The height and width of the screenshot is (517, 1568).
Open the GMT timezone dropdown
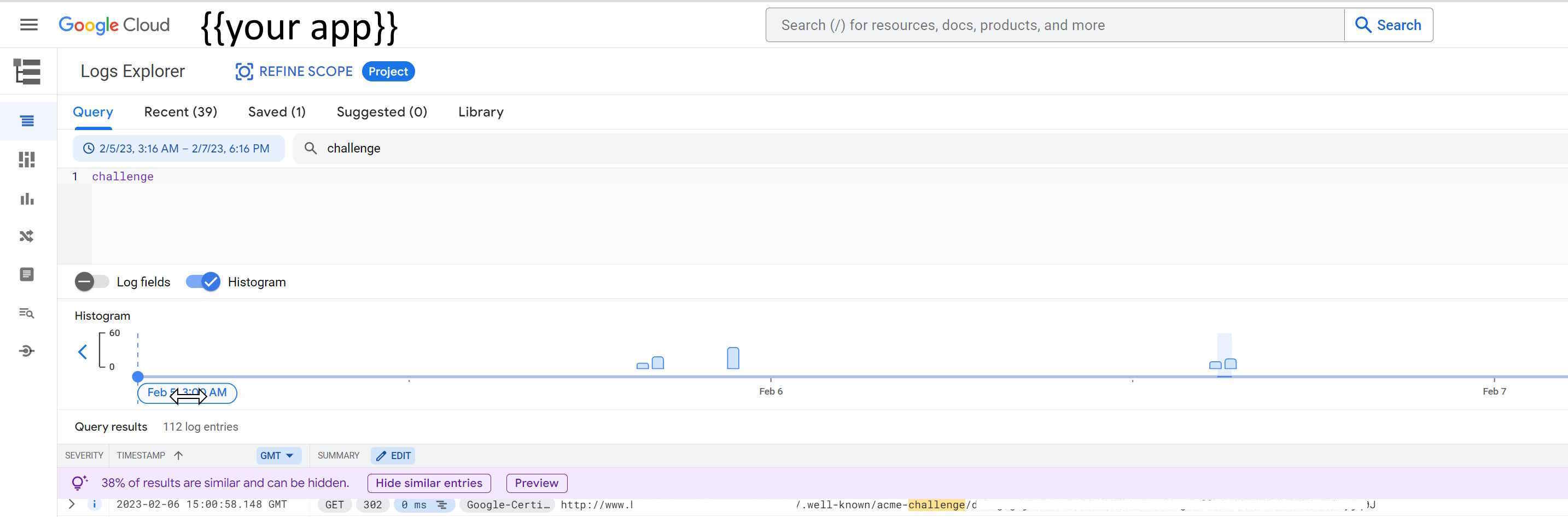pos(278,456)
